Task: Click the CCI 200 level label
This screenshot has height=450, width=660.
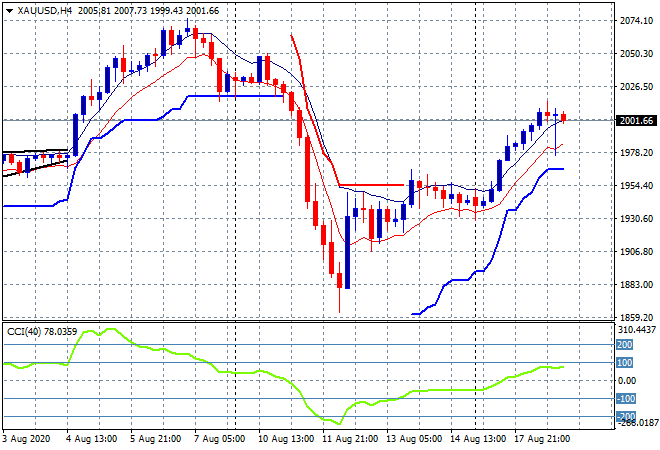Action: click(x=624, y=345)
